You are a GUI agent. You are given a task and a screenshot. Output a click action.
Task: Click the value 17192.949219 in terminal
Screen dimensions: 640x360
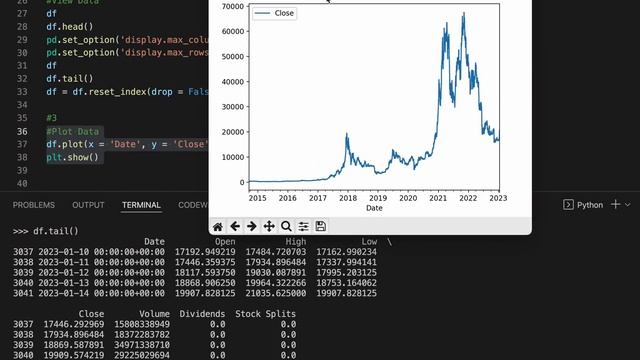[205, 252]
